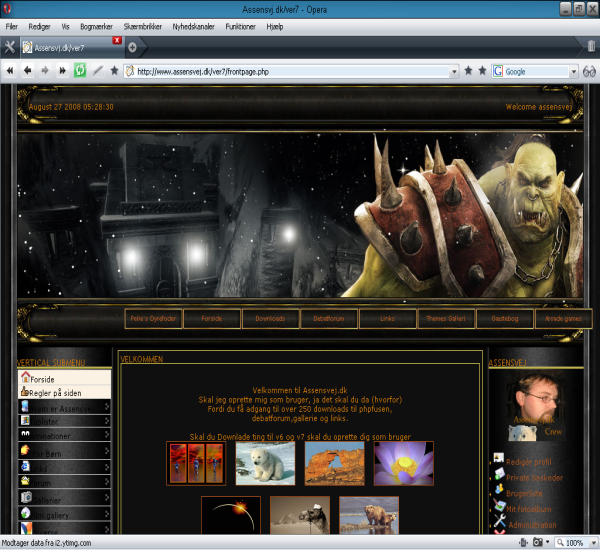Screen dimensions: 600x550
Task: Click the flame hand icon beside For Børn
Action: point(25,450)
